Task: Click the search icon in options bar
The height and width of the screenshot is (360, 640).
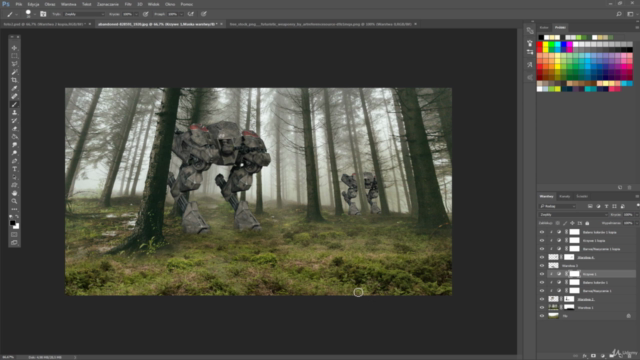Action: [619, 14]
